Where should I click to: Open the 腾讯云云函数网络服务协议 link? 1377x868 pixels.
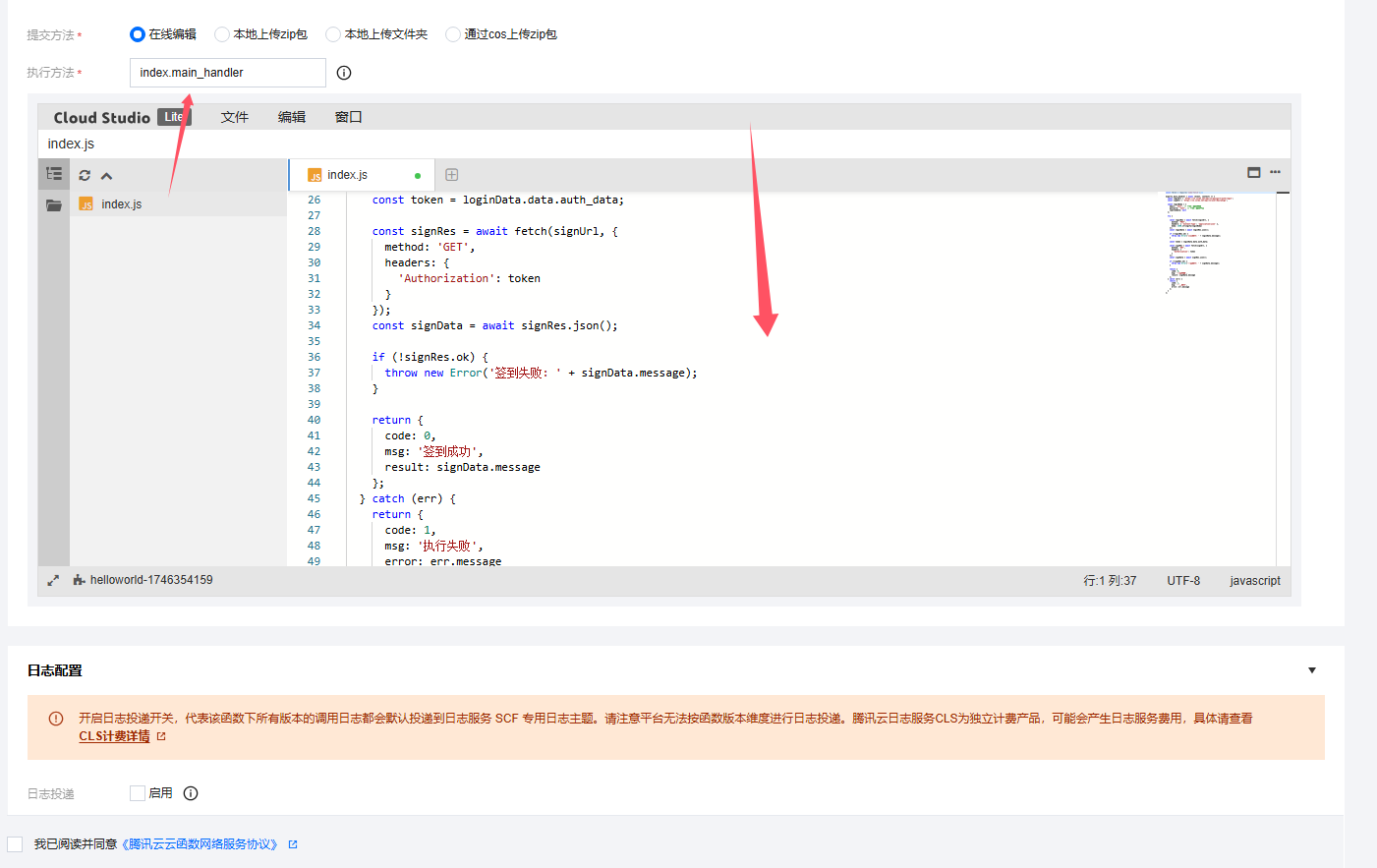tap(201, 844)
